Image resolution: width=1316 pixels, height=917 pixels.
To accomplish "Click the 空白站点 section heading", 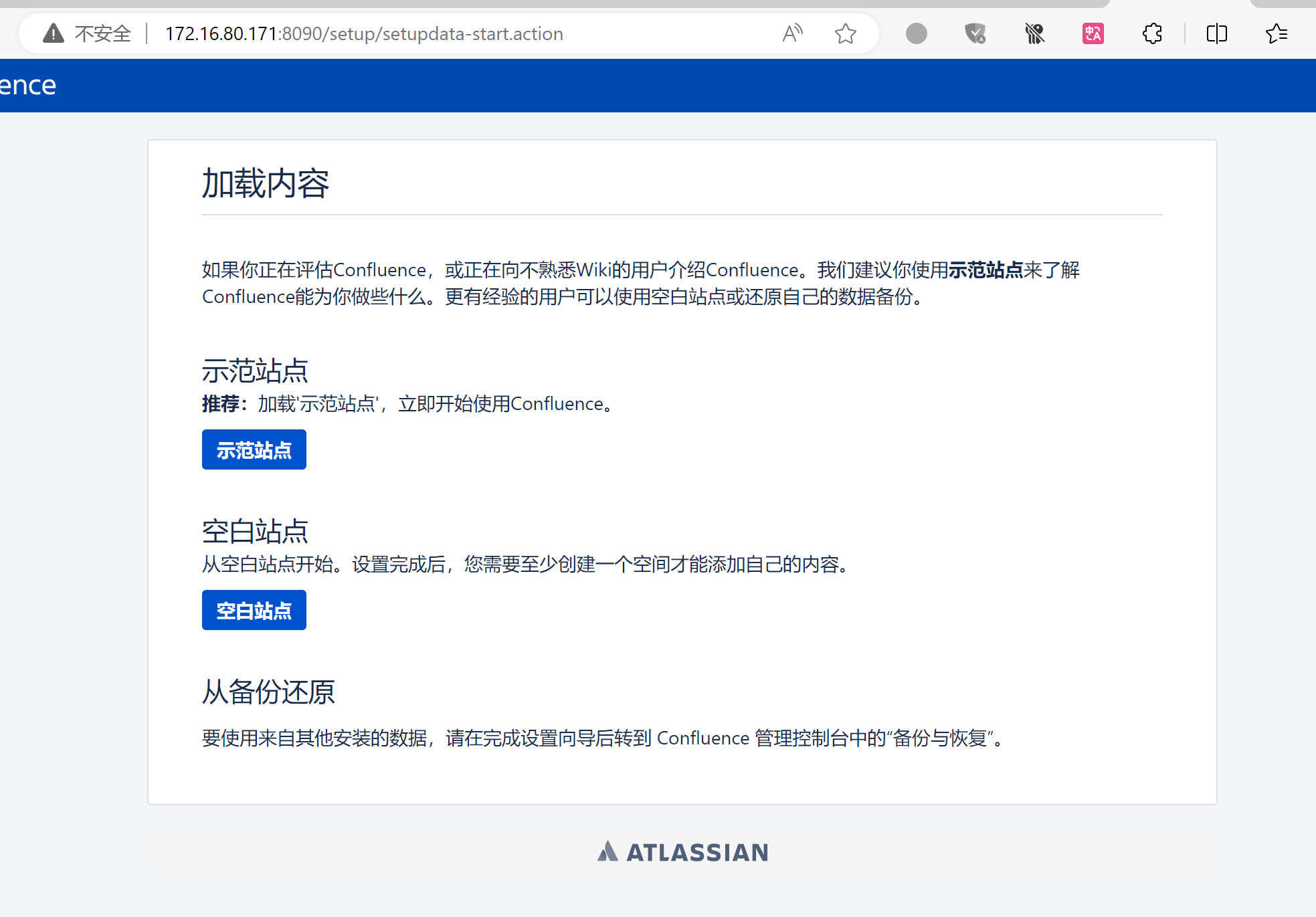I will point(255,531).
